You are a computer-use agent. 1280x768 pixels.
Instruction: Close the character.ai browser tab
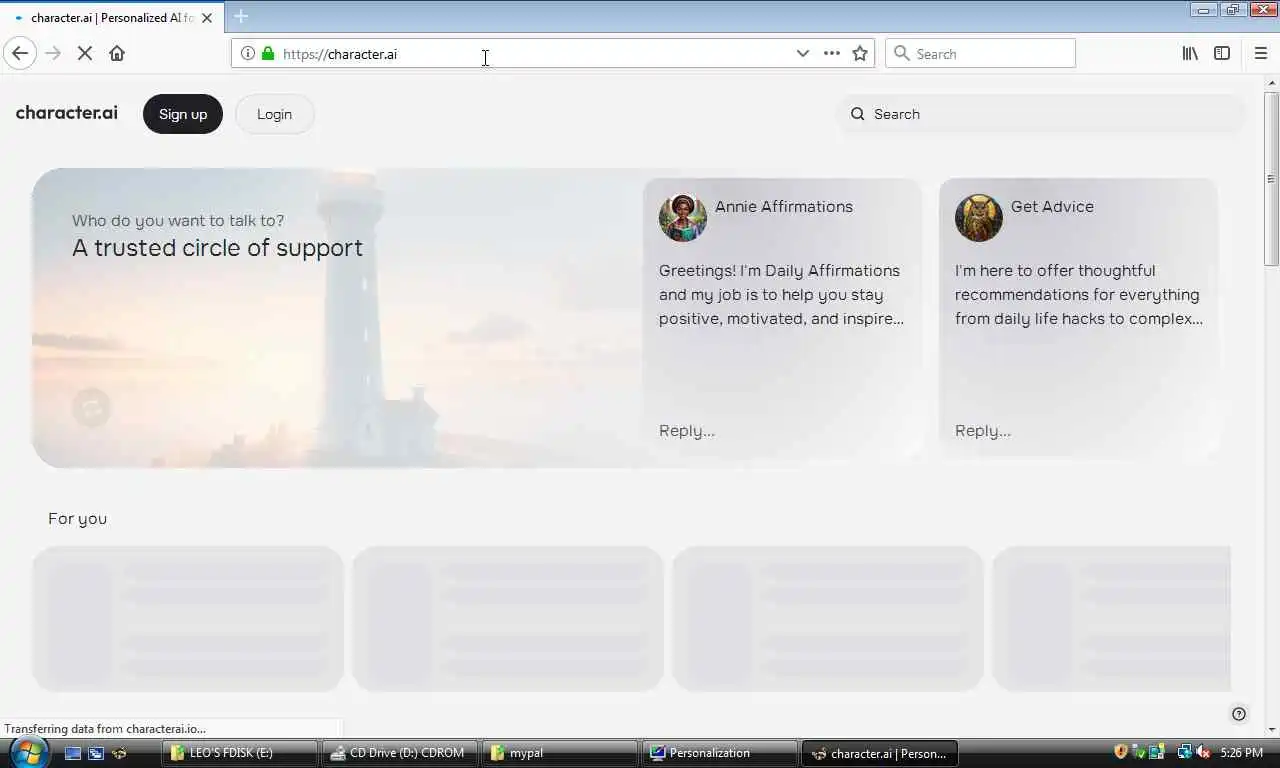click(207, 18)
